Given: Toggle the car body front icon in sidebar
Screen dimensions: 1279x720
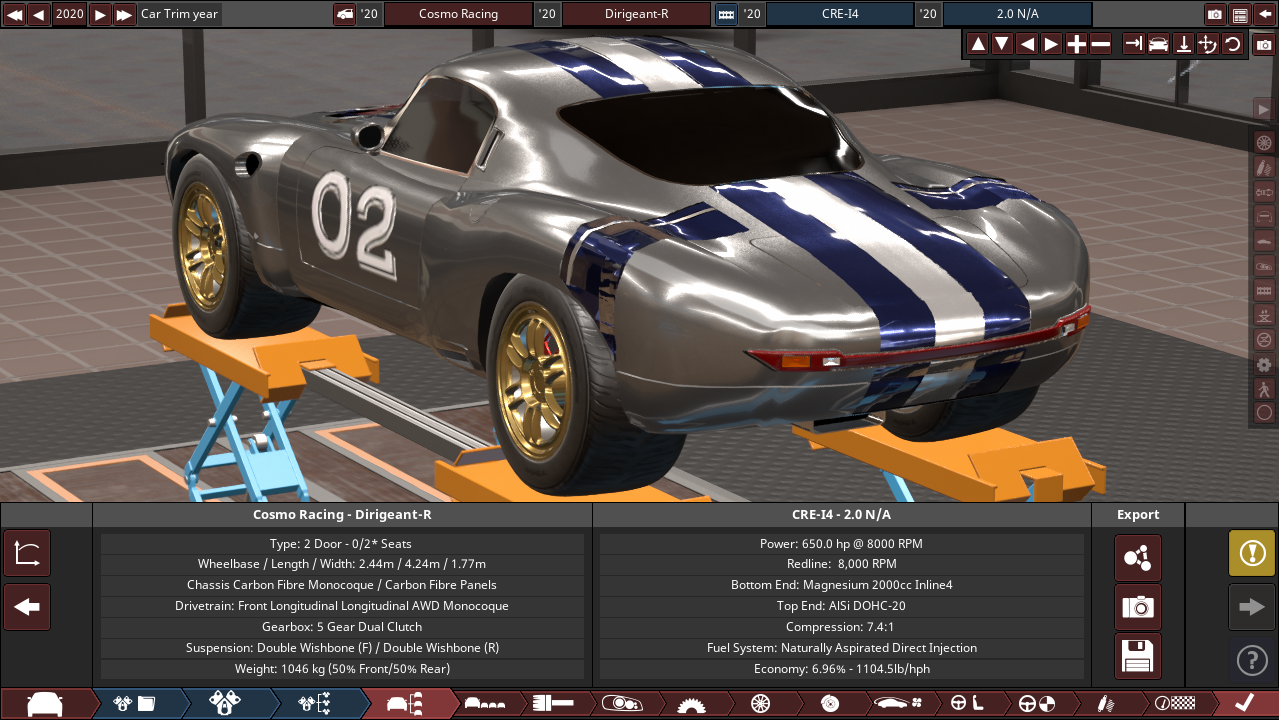Looking at the screenshot, I should pyautogui.click(x=1264, y=216).
